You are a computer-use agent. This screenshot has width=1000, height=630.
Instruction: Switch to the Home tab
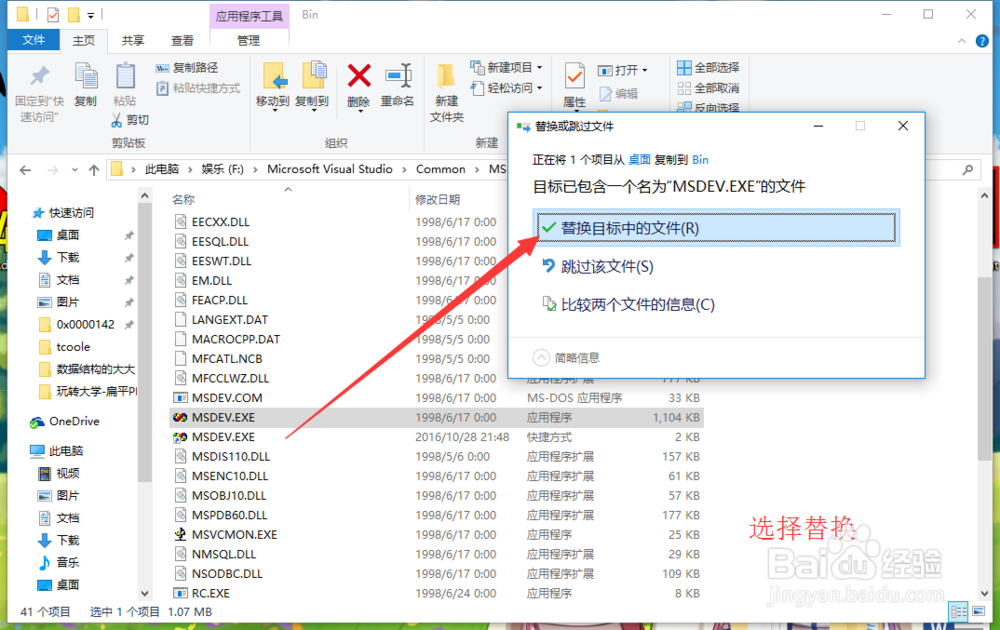click(x=84, y=40)
